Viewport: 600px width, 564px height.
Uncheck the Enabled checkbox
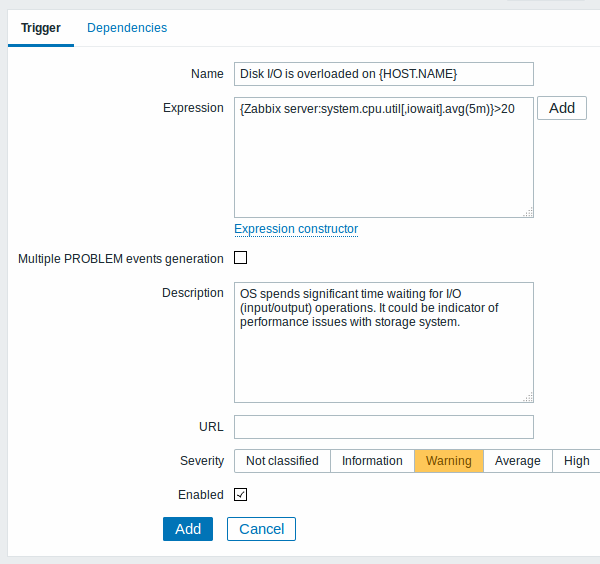241,494
